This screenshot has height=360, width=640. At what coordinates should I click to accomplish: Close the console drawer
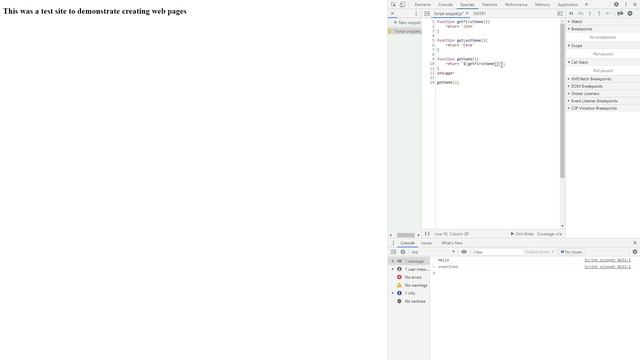pyautogui.click(x=635, y=243)
